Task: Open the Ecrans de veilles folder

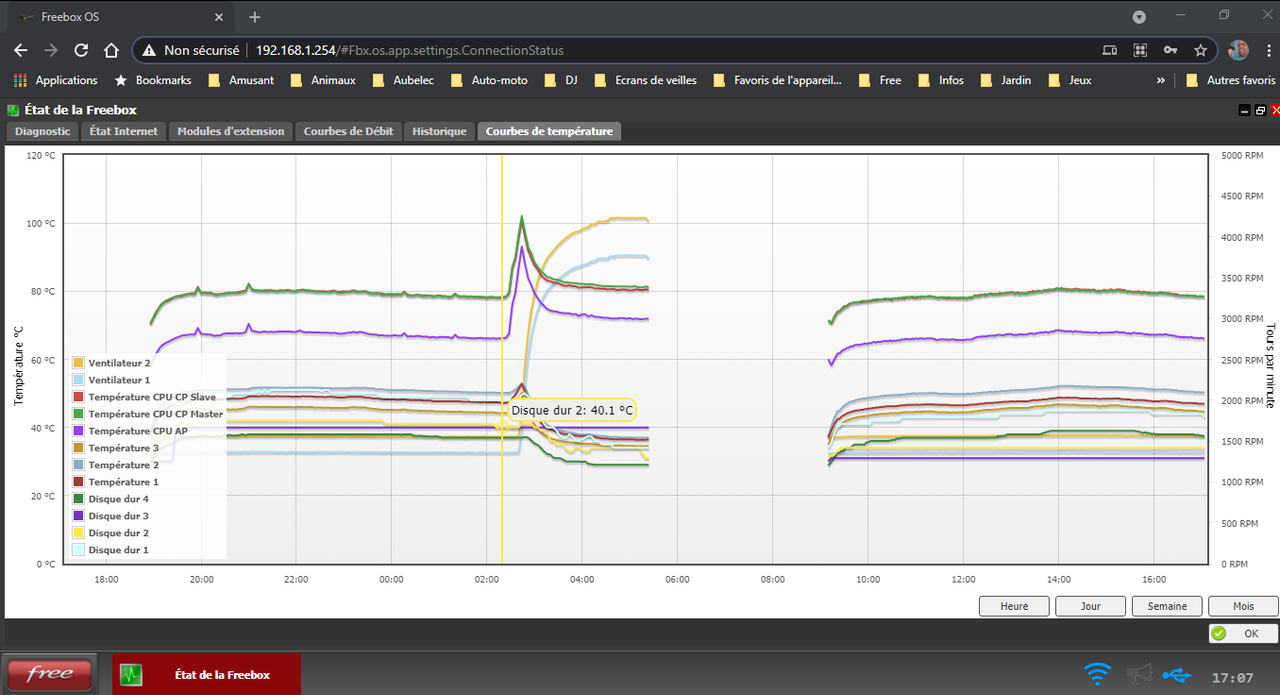Action: click(645, 80)
